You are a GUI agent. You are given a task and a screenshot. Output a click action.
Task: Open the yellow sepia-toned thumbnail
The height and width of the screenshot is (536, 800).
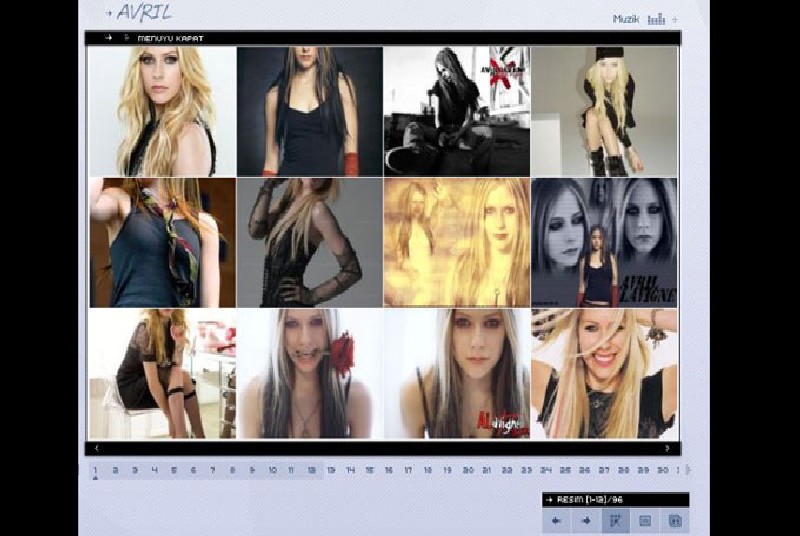[457, 243]
